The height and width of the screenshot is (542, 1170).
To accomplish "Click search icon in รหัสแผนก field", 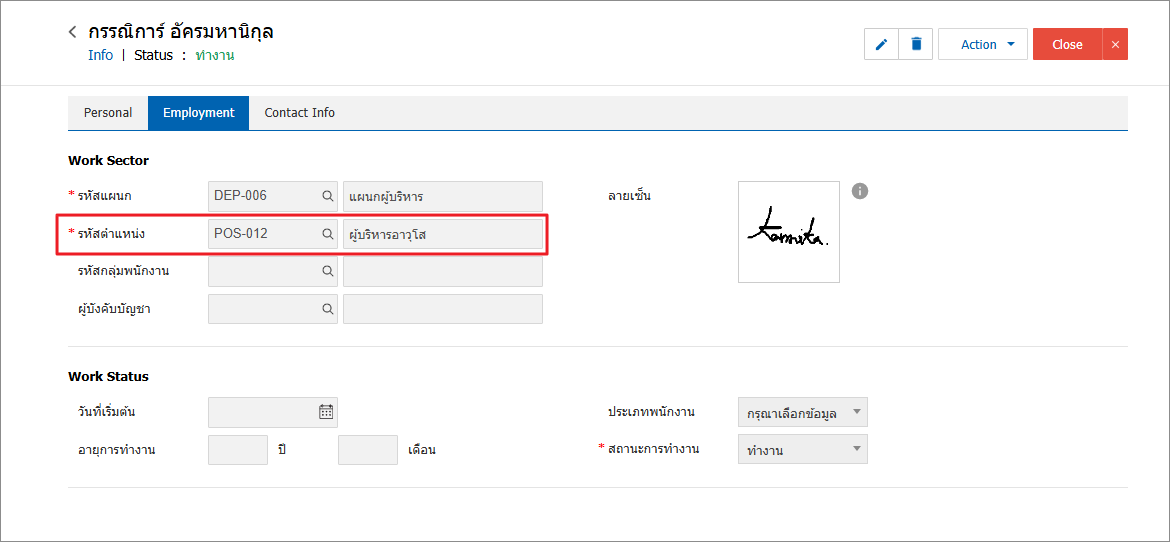I will [327, 196].
